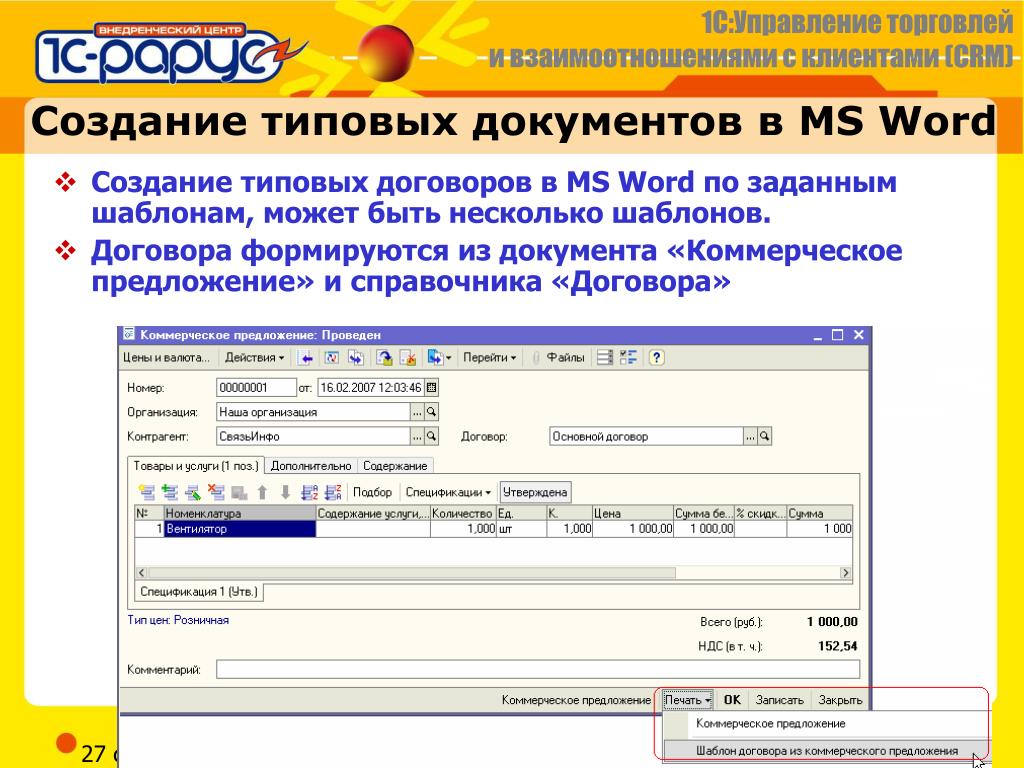Click Цены и валюта... button
1024x768 pixels.
click(167, 357)
